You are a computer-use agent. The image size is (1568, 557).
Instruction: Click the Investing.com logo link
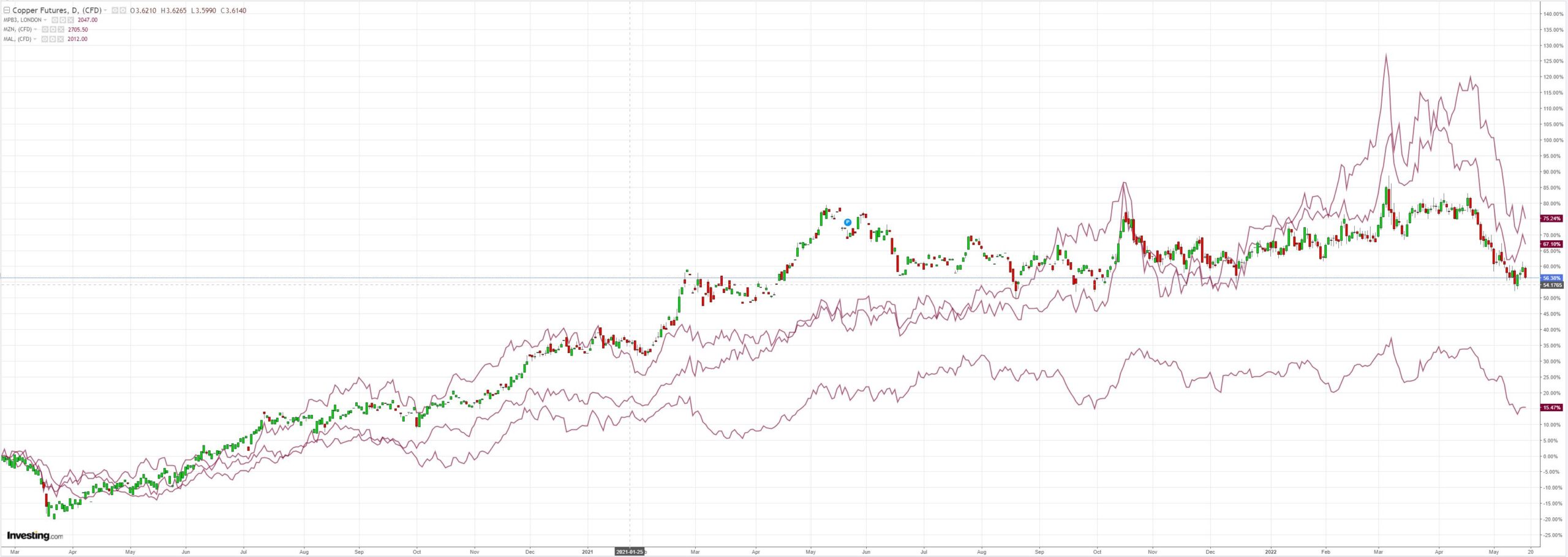pos(34,536)
